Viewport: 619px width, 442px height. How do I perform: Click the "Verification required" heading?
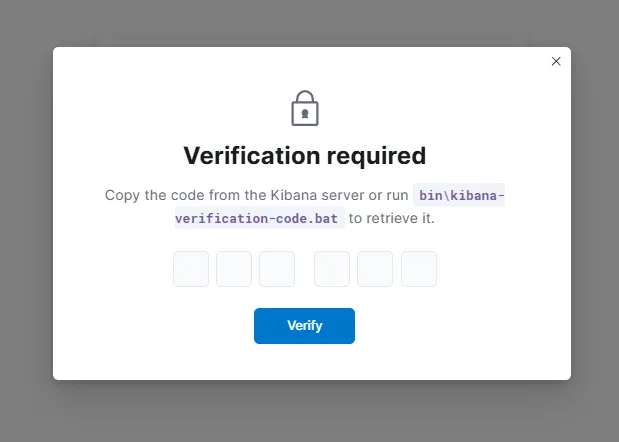305,156
